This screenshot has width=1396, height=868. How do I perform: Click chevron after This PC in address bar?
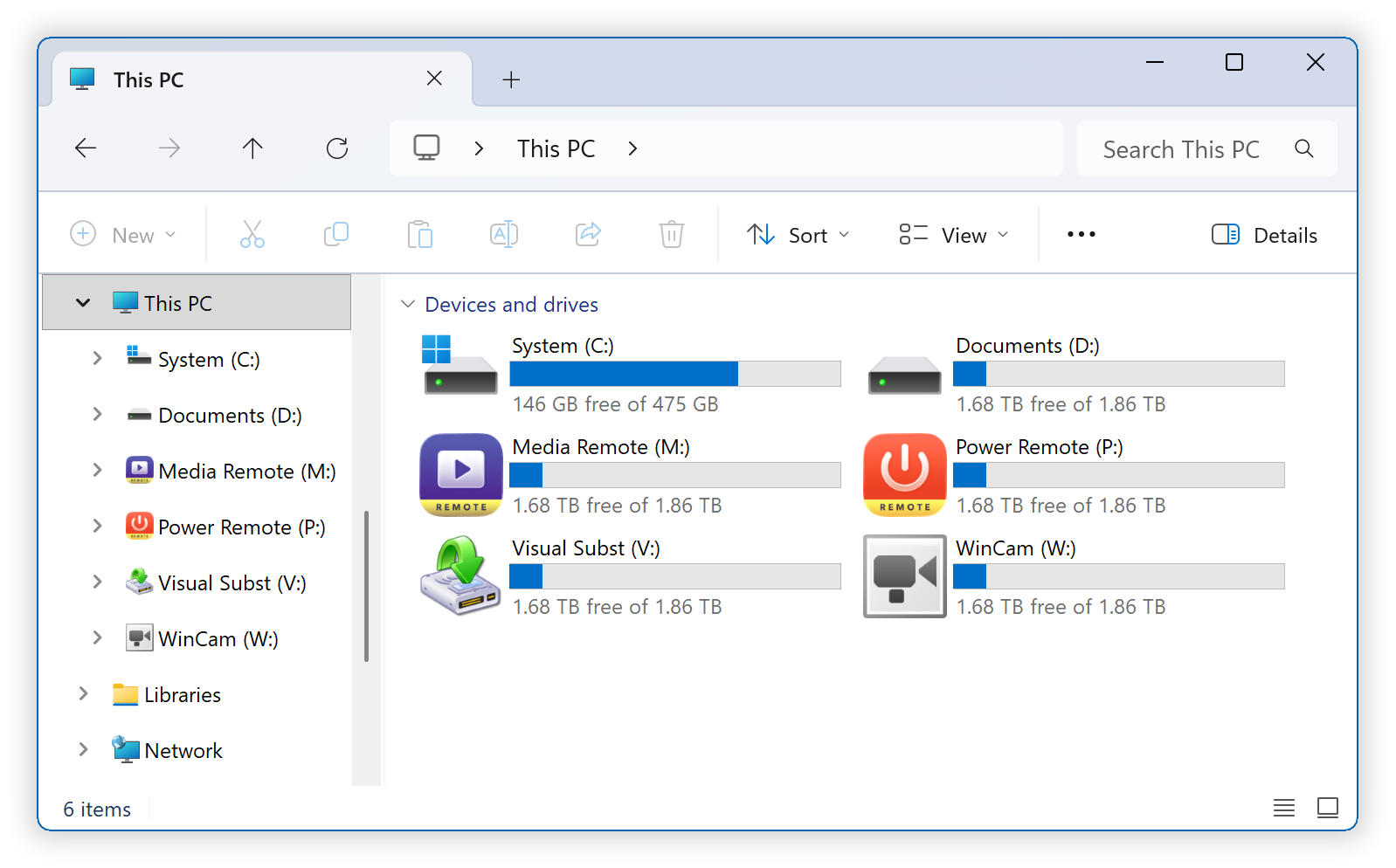click(x=632, y=148)
